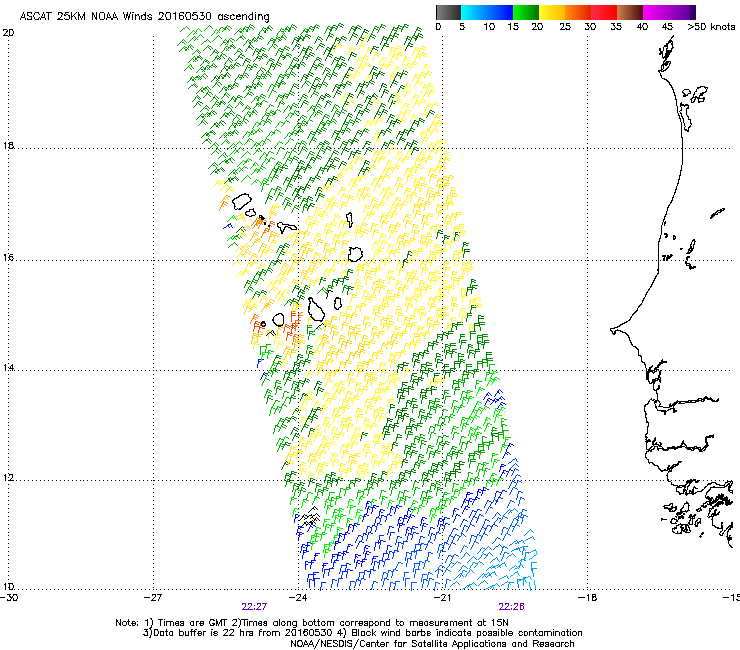Click the chart title 'ASCAT 25KM NOAA Winds 20160530 ascending'
The height and width of the screenshot is (650, 740).
click(144, 17)
